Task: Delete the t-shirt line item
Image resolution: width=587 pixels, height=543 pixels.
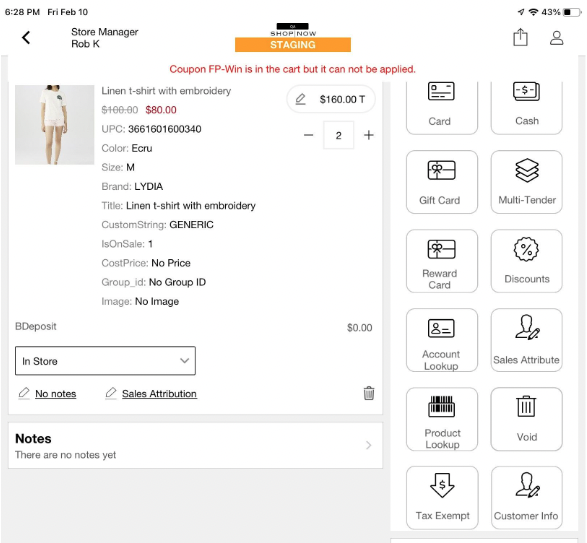Action: (x=369, y=393)
